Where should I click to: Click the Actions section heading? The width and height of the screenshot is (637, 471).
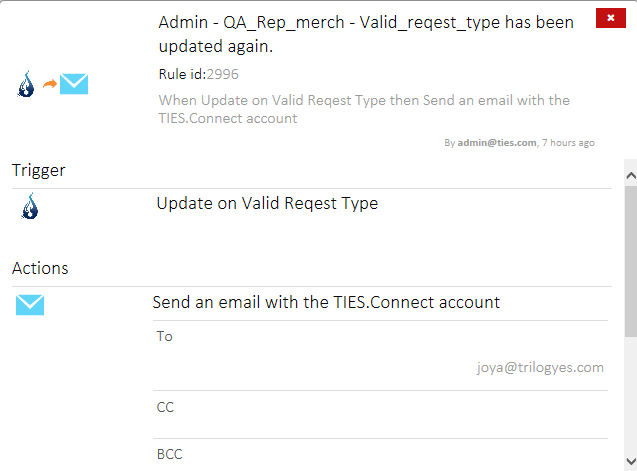coord(40,268)
